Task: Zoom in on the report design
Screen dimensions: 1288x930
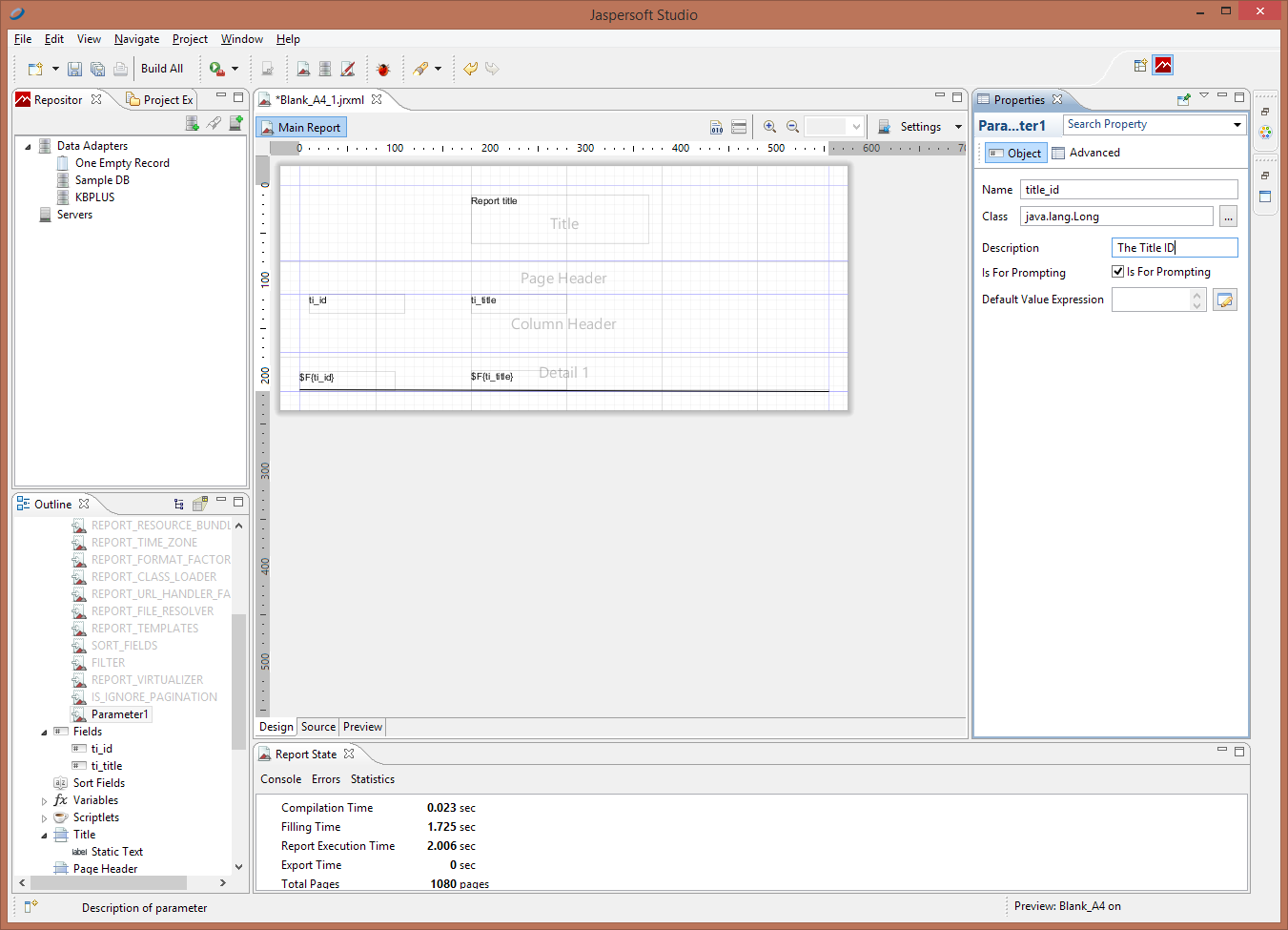Action: [769, 127]
